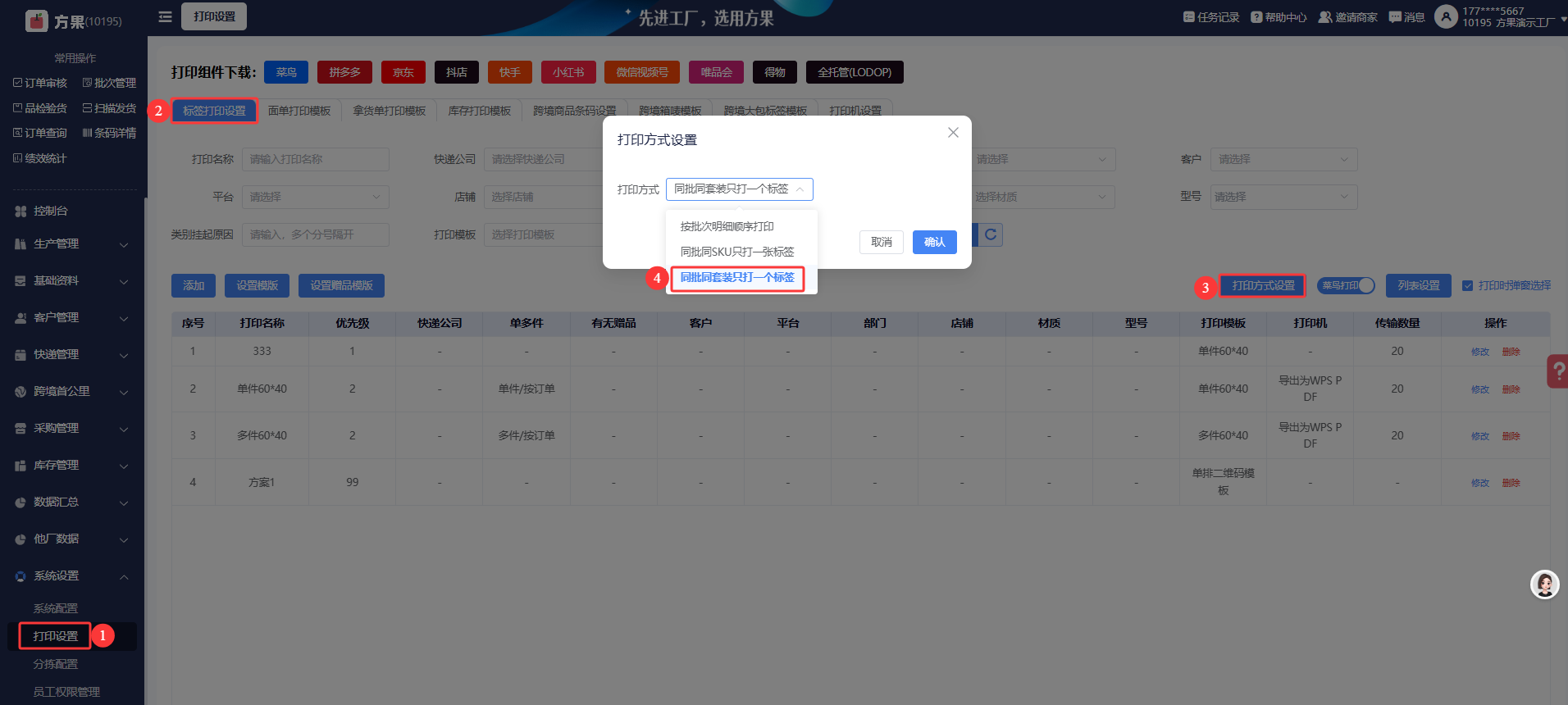Open the 打印方式 dropdown in the dialog
1568x705 pixels.
739,189
